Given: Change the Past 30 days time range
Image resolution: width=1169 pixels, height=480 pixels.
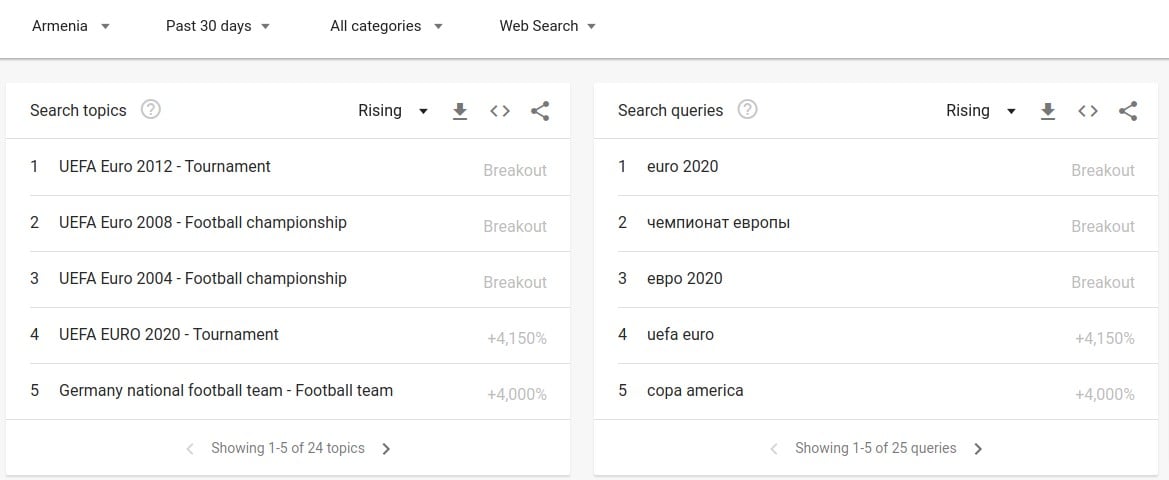Looking at the screenshot, I should pos(218,26).
